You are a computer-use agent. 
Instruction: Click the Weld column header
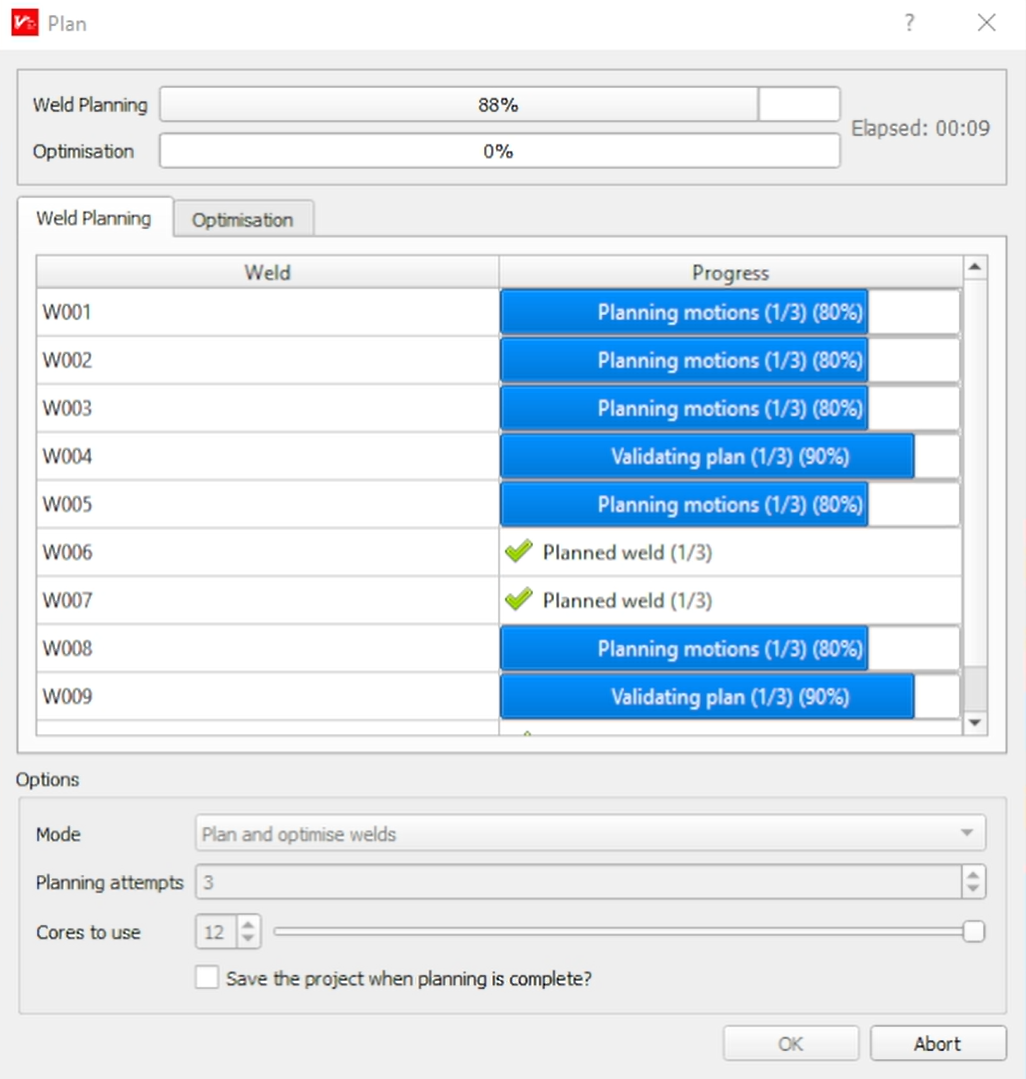point(267,272)
